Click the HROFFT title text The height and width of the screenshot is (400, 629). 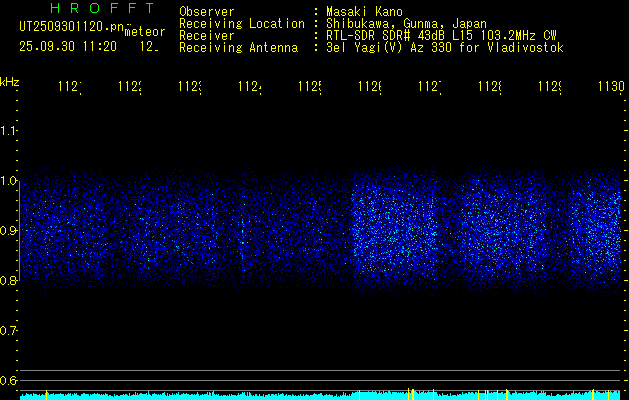103,8
